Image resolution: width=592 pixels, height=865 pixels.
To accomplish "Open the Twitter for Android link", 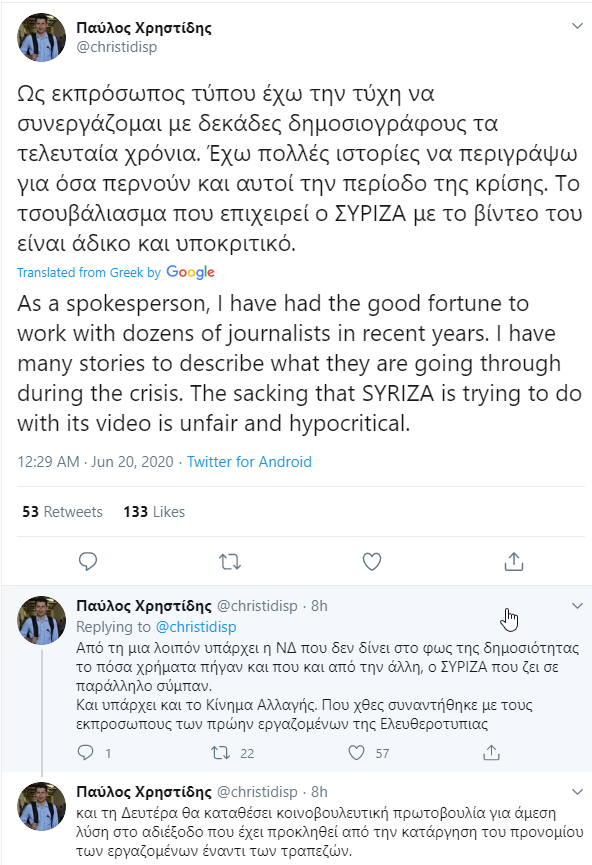I will pyautogui.click(x=249, y=462).
